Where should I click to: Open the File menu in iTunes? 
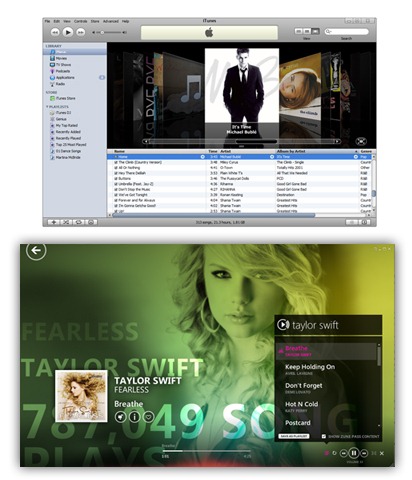[x=47, y=21]
